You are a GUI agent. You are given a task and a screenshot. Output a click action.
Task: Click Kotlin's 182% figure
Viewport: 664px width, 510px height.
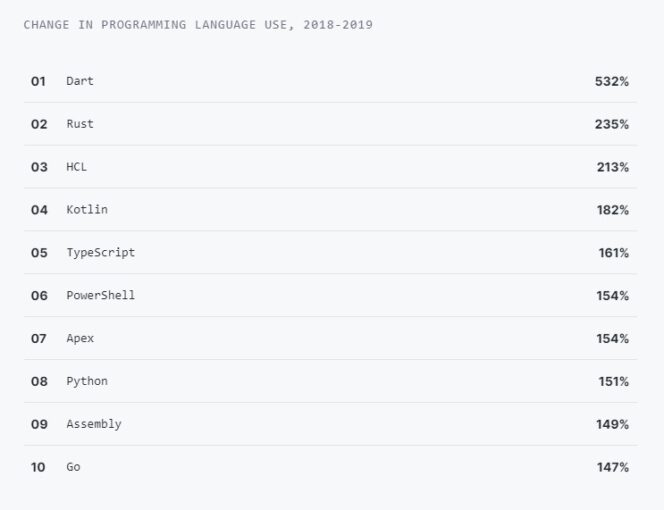(612, 210)
